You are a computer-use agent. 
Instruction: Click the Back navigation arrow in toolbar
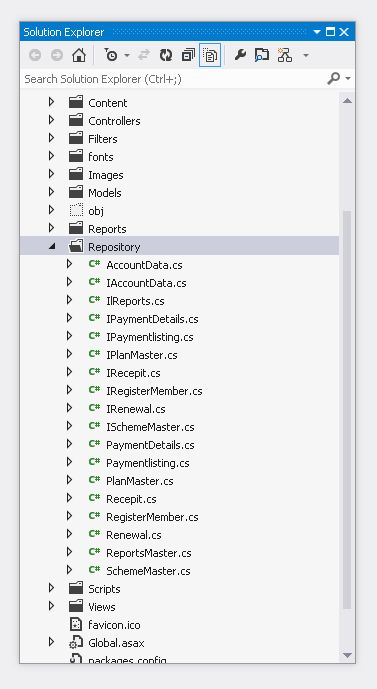35,55
